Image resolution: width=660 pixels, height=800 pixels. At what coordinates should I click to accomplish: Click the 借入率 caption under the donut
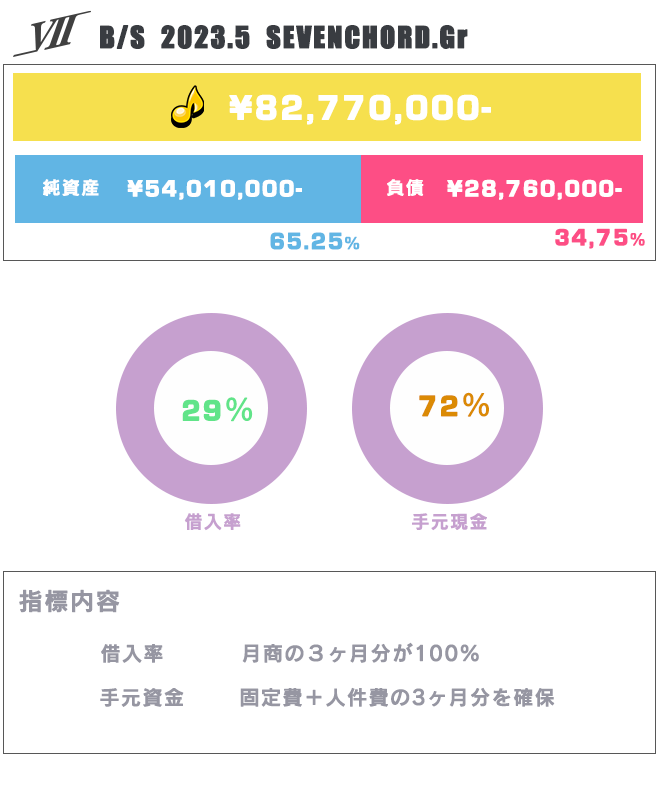(213, 522)
